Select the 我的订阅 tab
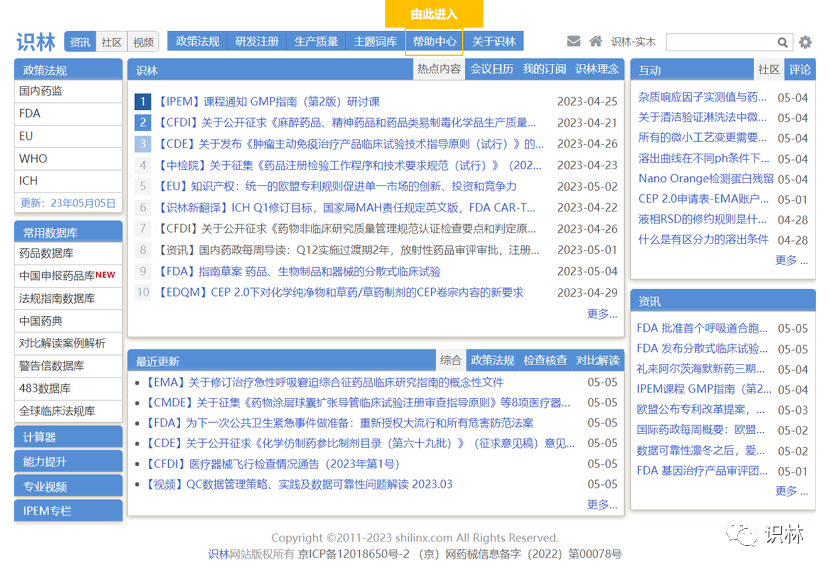 tap(544, 69)
